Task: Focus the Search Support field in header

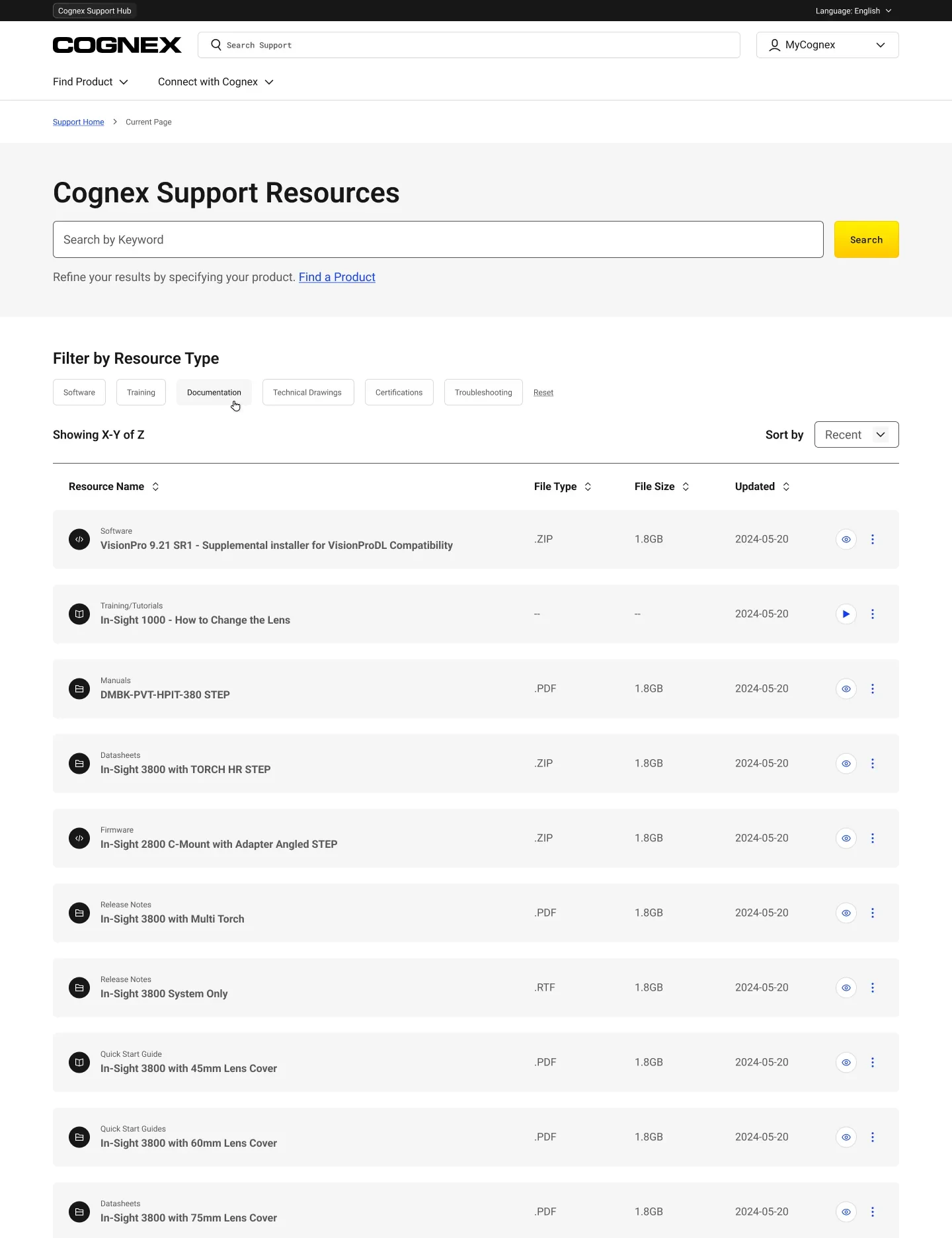Action: click(469, 45)
